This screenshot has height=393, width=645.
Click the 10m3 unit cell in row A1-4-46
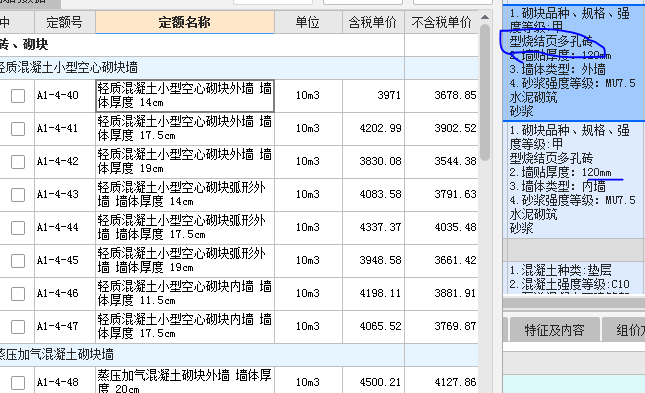tap(308, 293)
